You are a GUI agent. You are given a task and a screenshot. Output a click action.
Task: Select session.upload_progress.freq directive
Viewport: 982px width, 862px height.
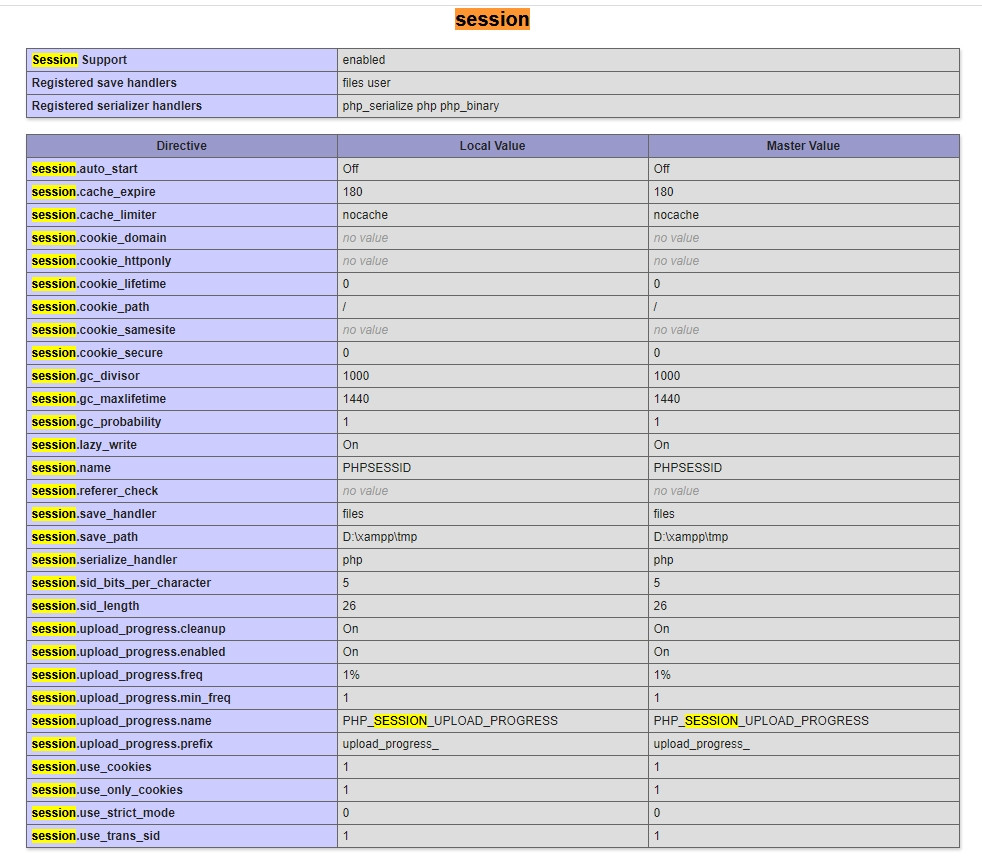click(x=117, y=675)
